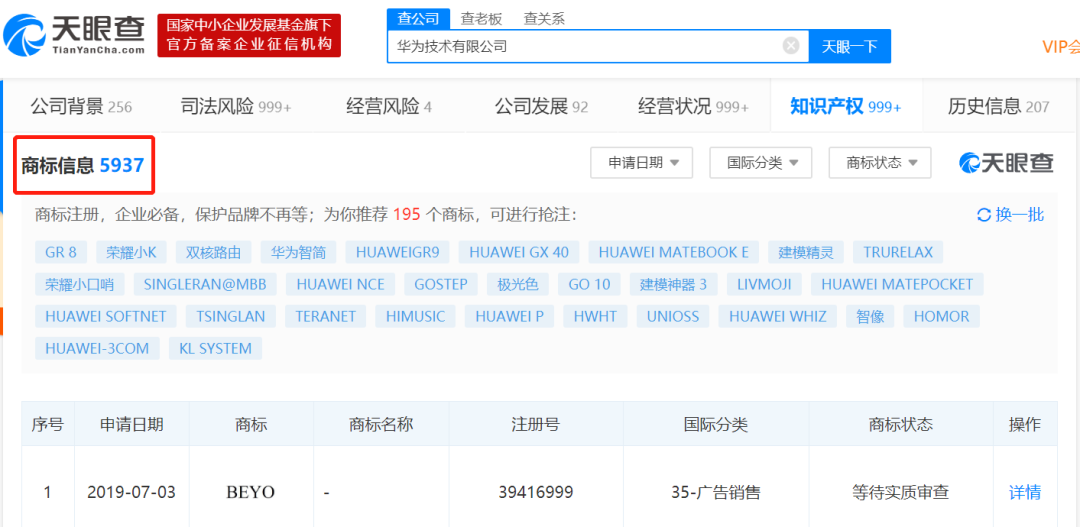Select the TRURELAX trademark tag
Viewport: 1080px width, 527px height.
point(897,252)
